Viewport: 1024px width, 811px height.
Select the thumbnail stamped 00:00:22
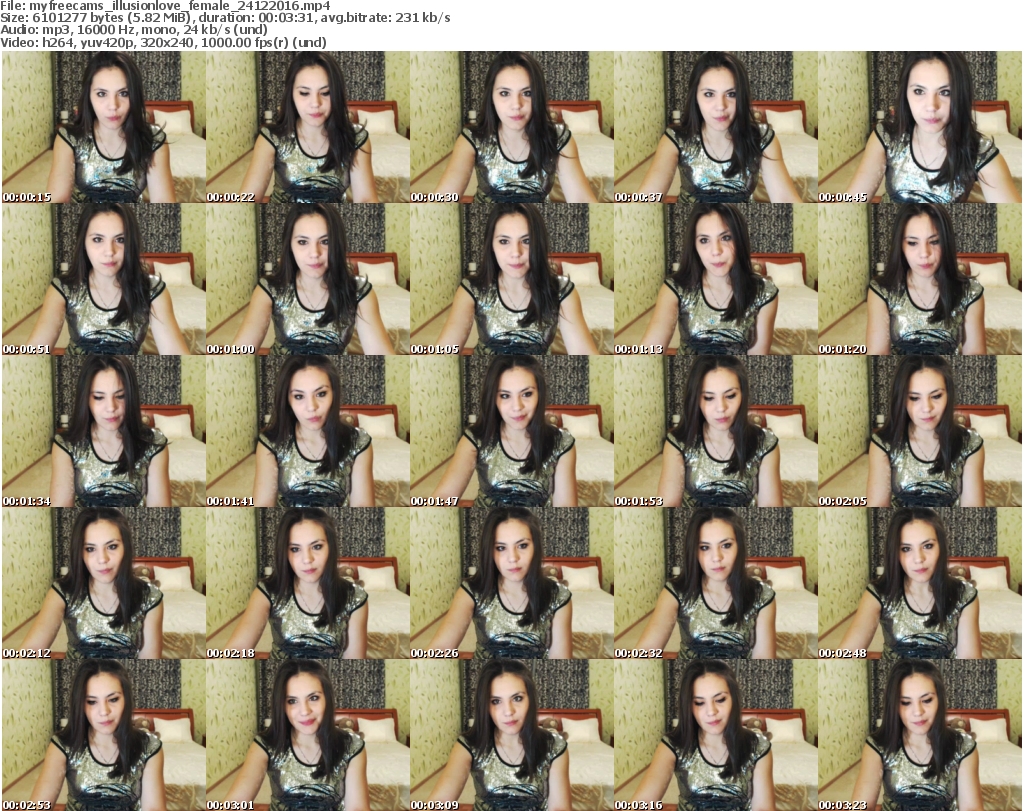coord(308,127)
